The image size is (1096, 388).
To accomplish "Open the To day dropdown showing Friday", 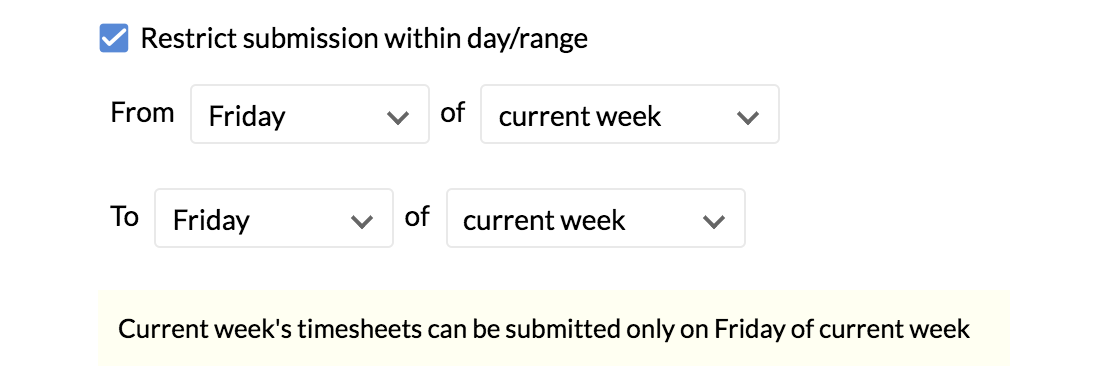I will (274, 218).
